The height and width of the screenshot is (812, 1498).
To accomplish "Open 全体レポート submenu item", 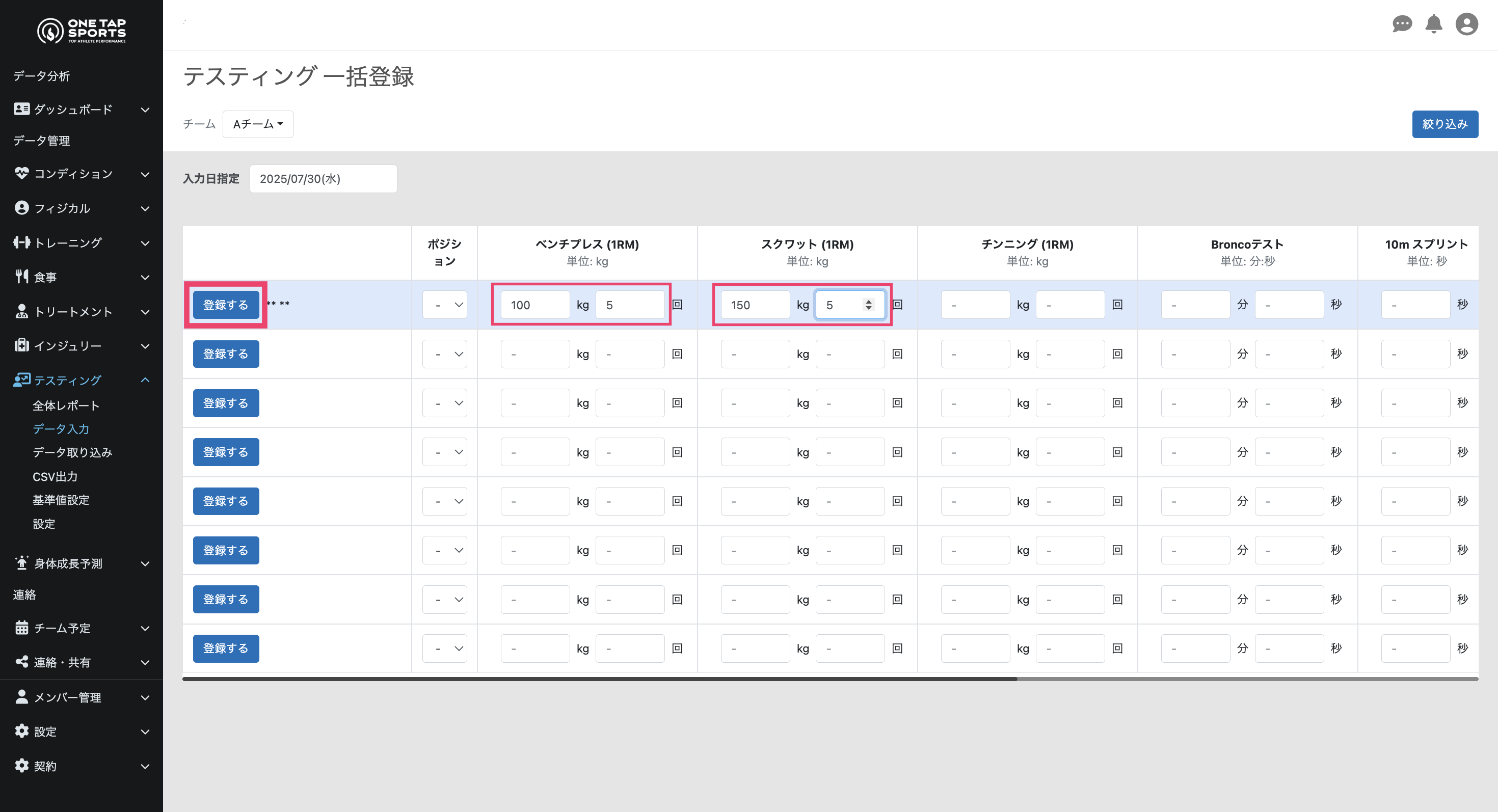I will [66, 405].
